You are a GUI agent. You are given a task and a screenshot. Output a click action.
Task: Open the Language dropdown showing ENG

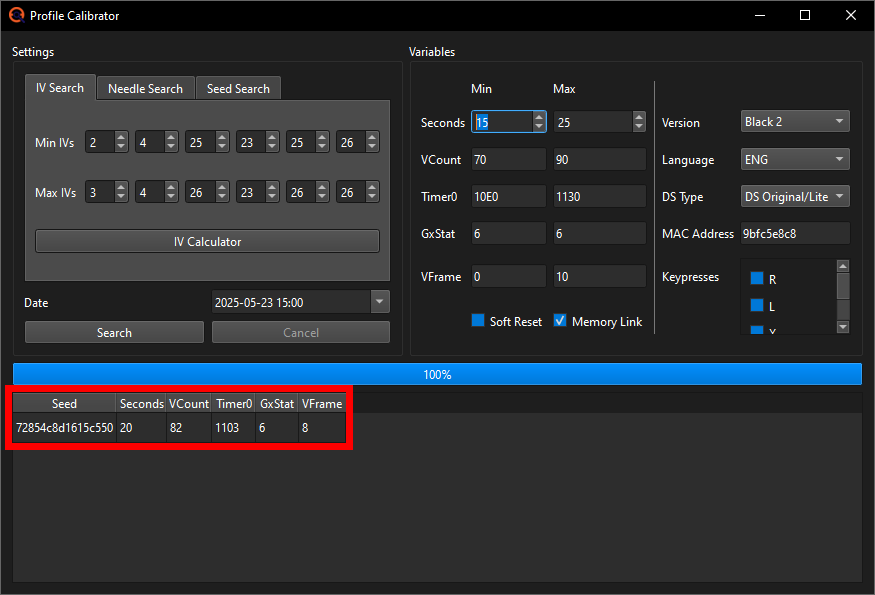pyautogui.click(x=795, y=160)
